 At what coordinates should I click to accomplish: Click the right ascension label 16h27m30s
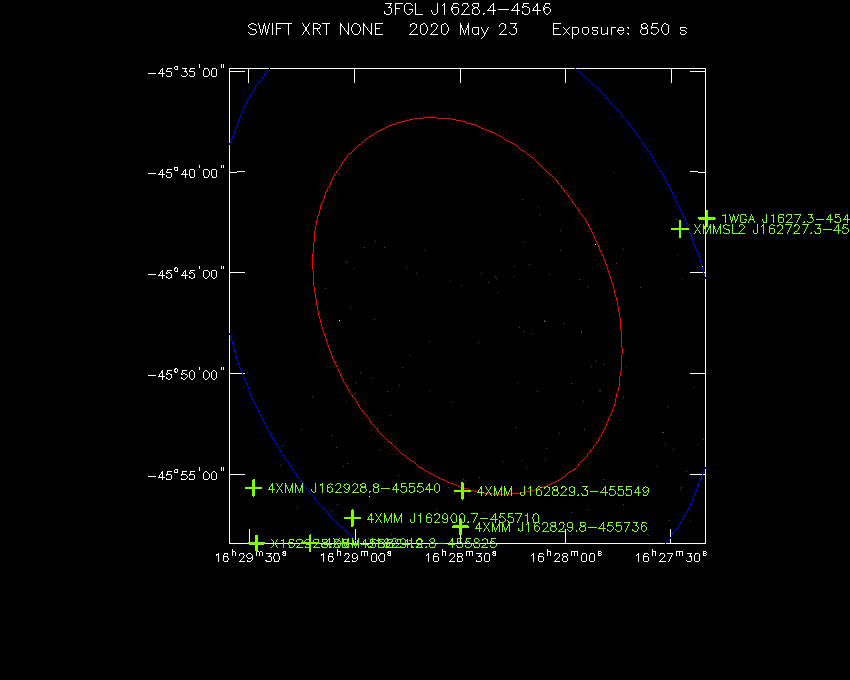[x=671, y=557]
